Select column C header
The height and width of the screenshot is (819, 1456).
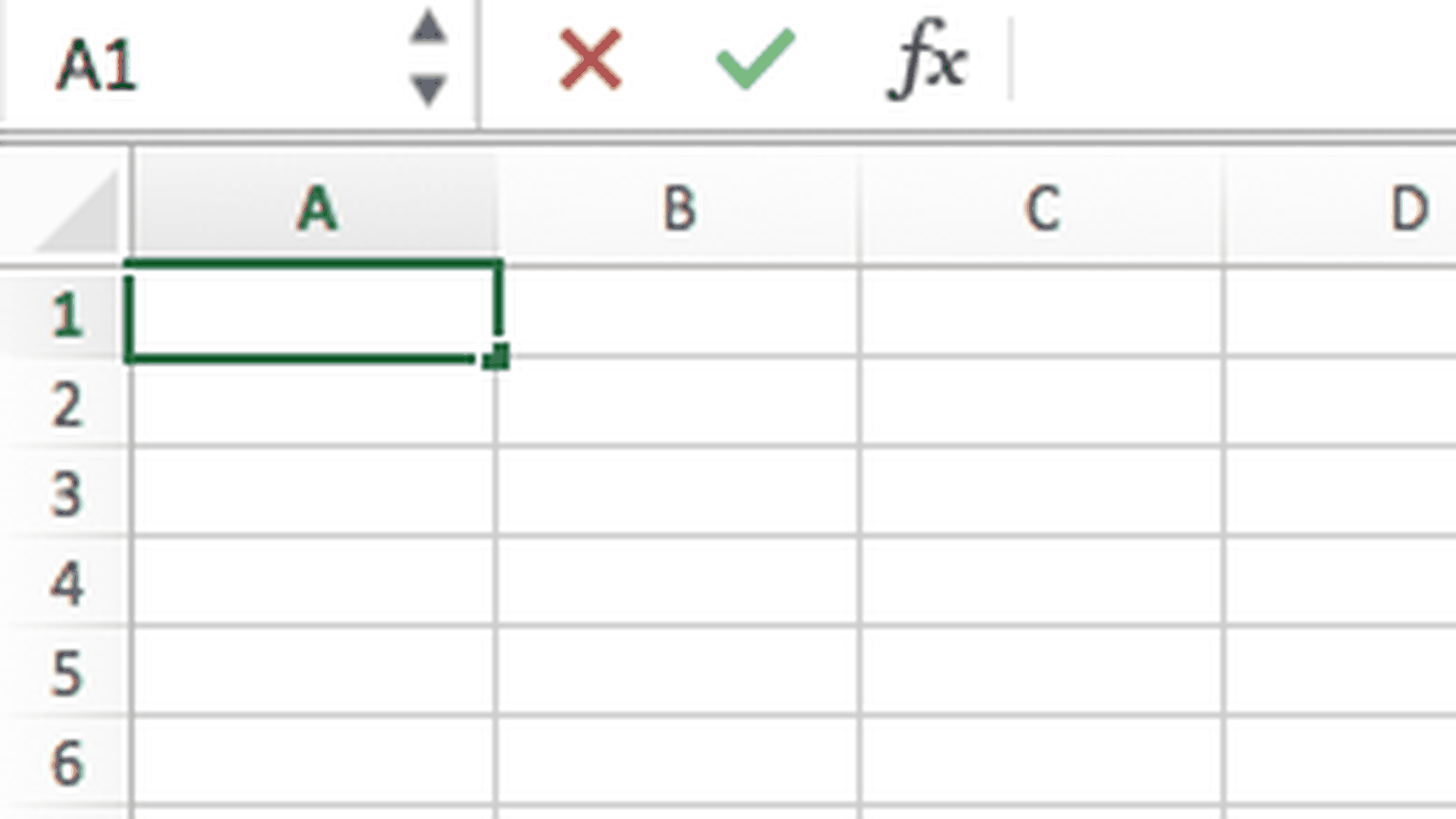(x=1042, y=209)
